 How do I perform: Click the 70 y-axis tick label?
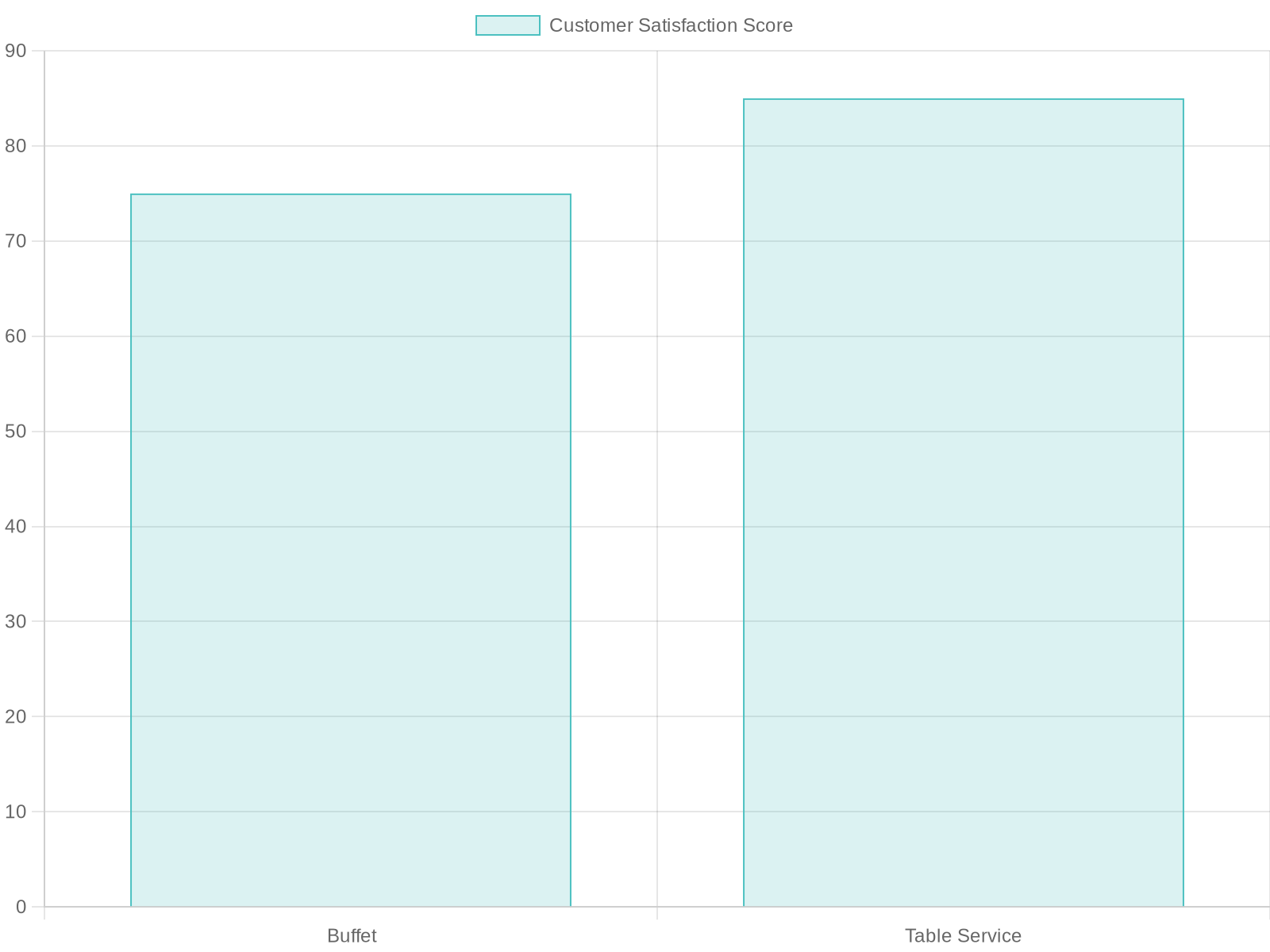(x=16, y=241)
